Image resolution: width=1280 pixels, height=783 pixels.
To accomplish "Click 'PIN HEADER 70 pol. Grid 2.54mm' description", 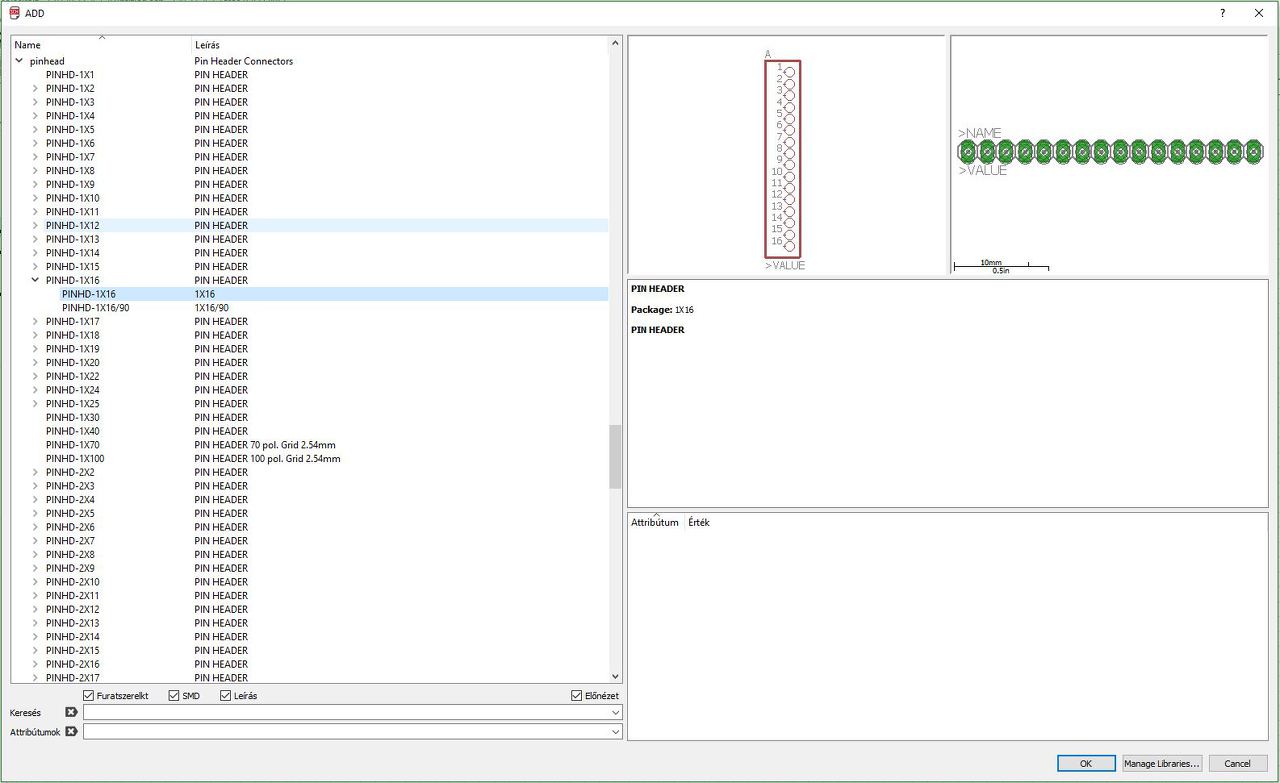I will coord(265,445).
